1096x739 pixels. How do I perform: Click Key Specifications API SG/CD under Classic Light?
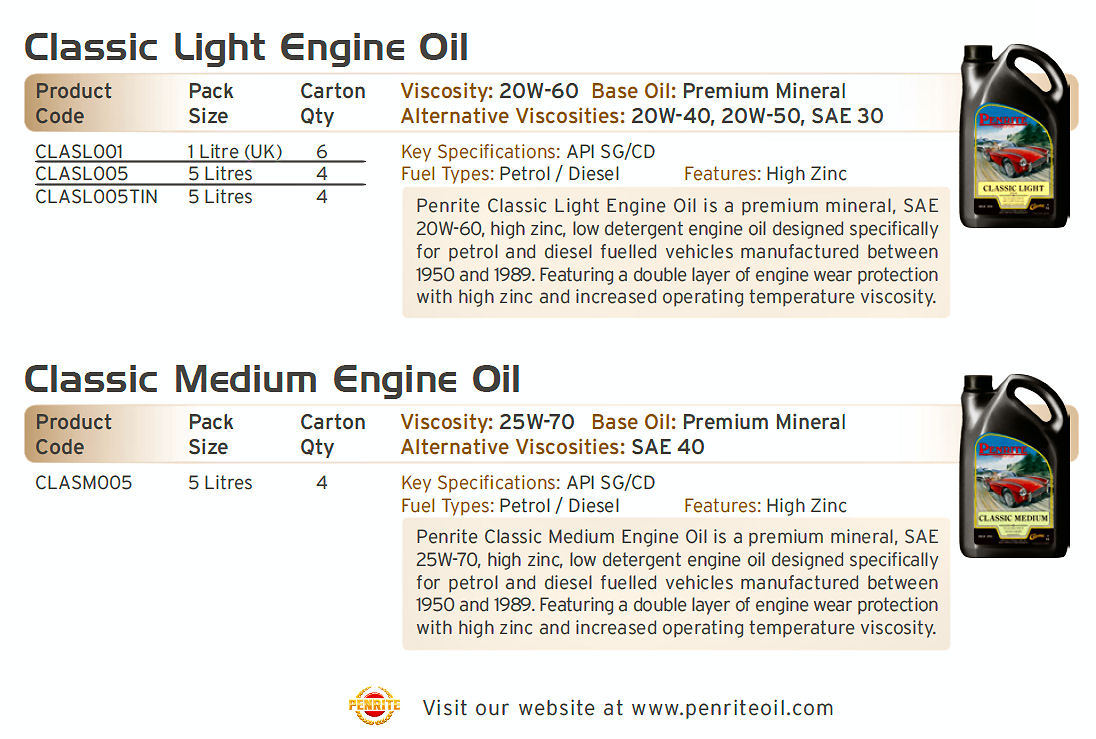[x=528, y=152]
